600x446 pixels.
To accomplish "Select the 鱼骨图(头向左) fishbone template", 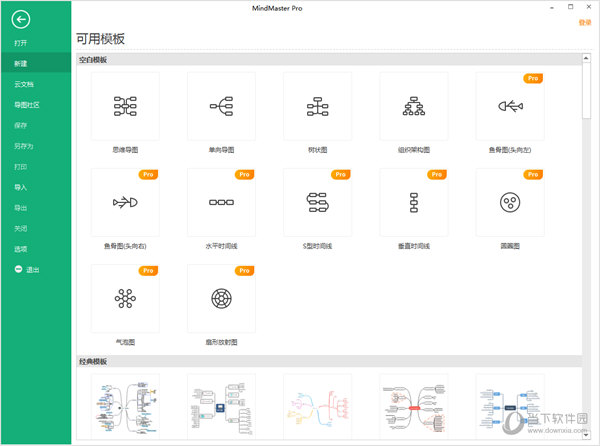I will click(x=510, y=106).
